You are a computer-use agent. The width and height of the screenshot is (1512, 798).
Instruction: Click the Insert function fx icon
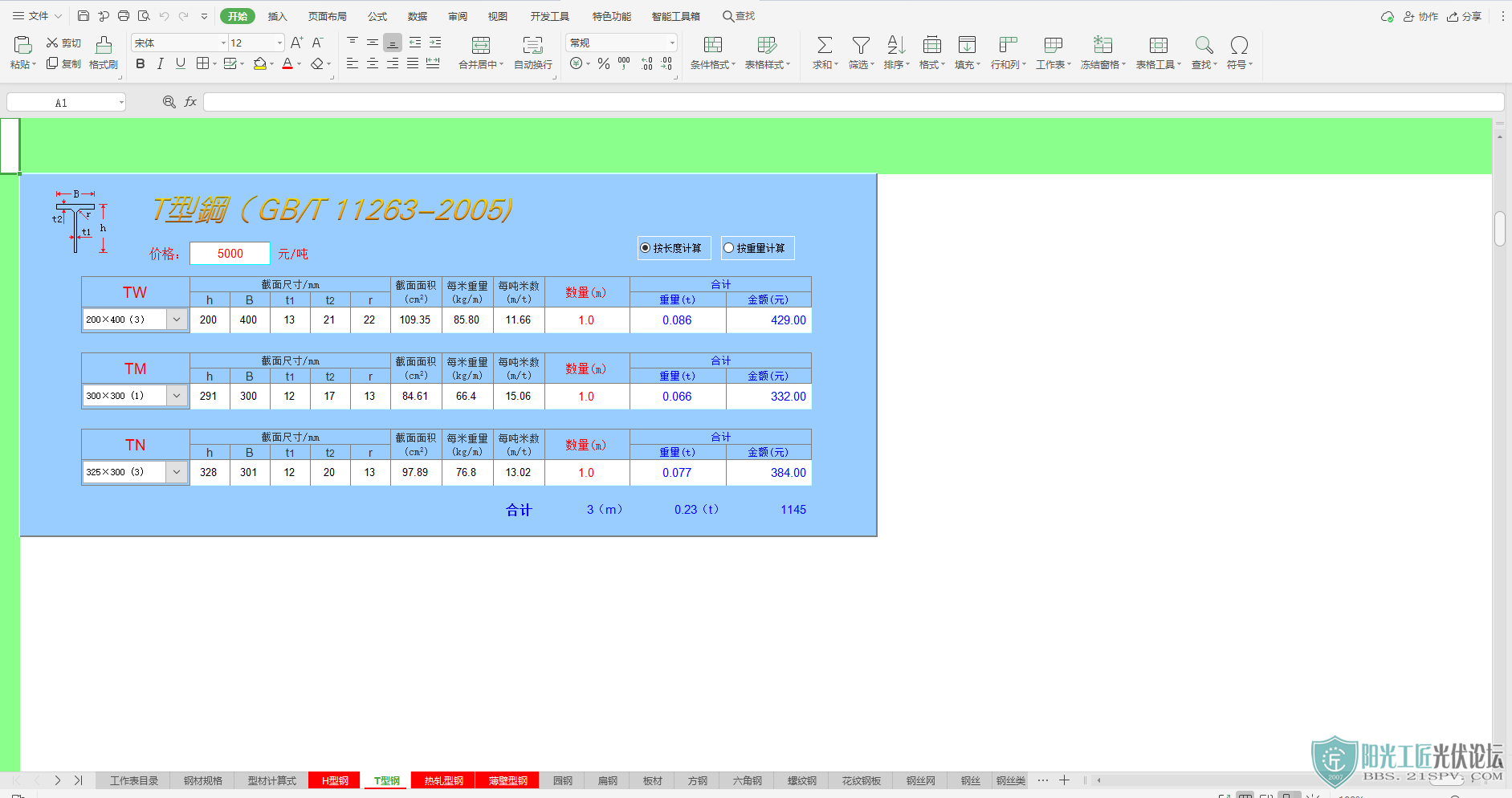click(x=190, y=102)
